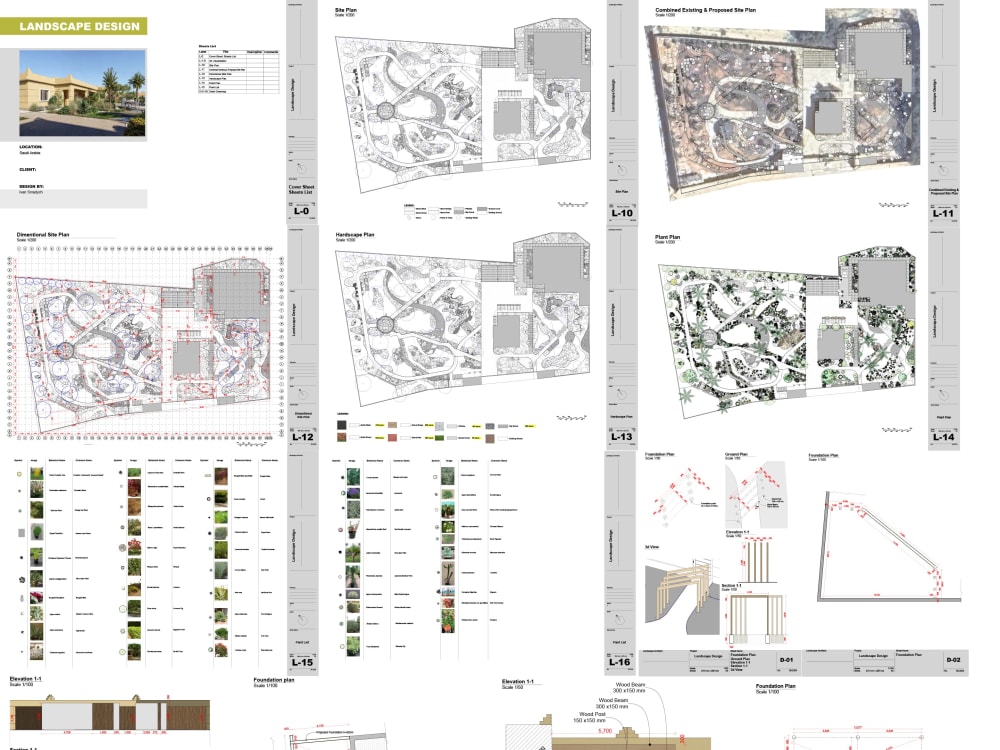
Task: Select the L-12 sheet number
Action: 303,437
